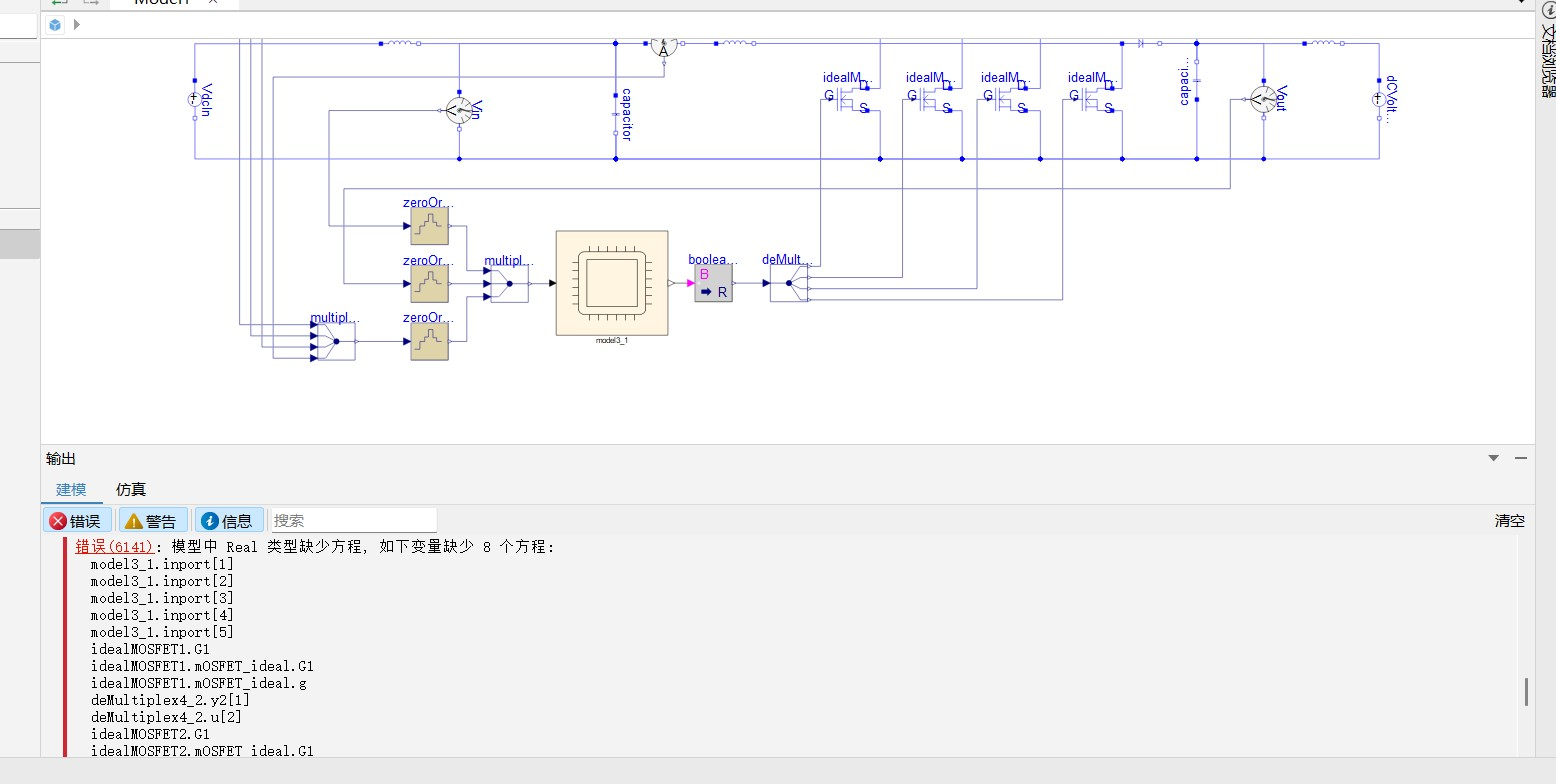1556x784 pixels.
Task: Select the top zeroOrder hold block
Action: [x=430, y=225]
